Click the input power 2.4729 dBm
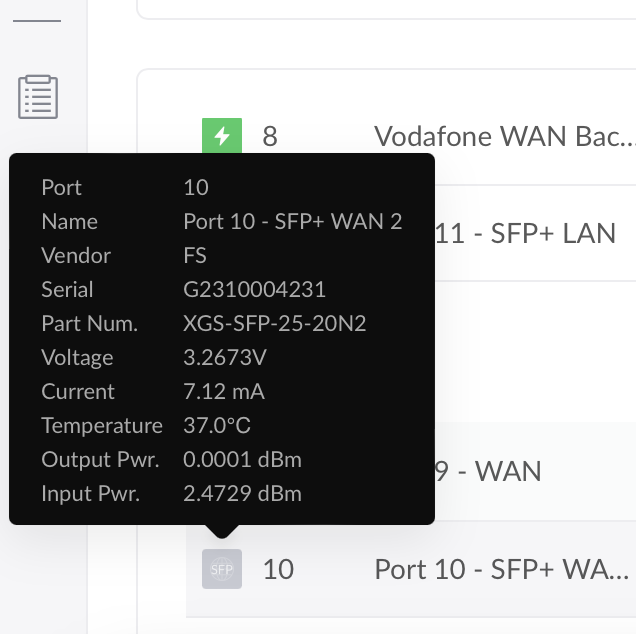 coord(242,494)
